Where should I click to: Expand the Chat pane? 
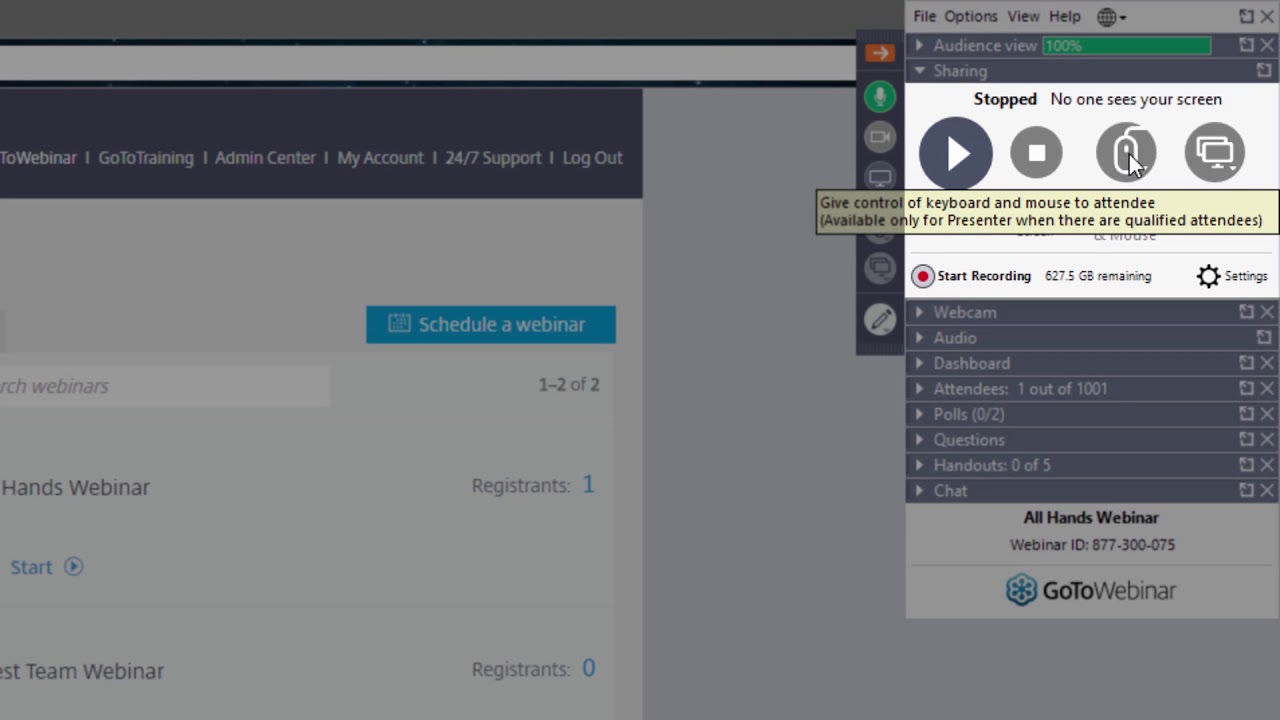[919, 491]
